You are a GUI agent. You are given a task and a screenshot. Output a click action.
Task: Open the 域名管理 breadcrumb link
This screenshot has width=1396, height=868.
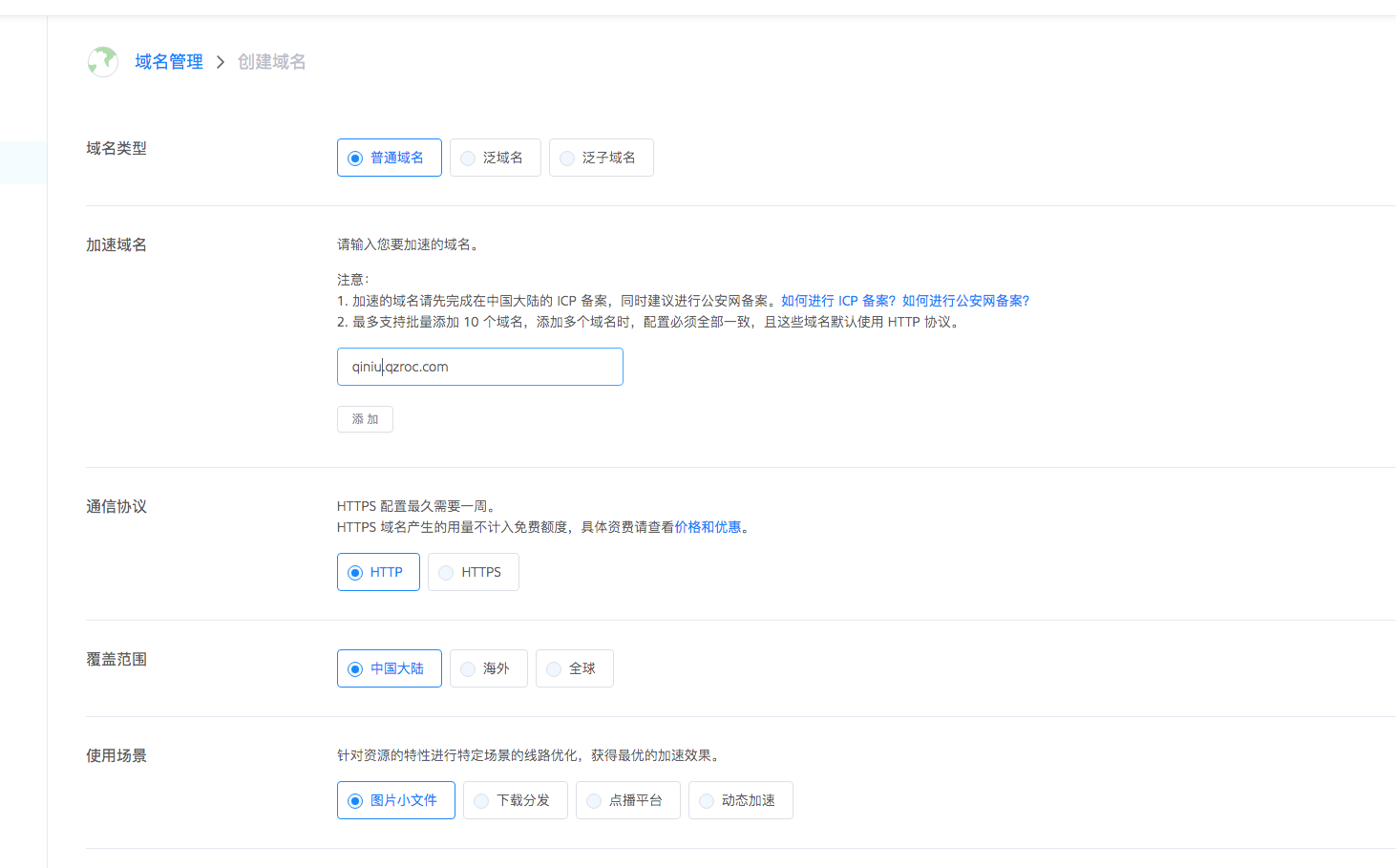coord(169,61)
